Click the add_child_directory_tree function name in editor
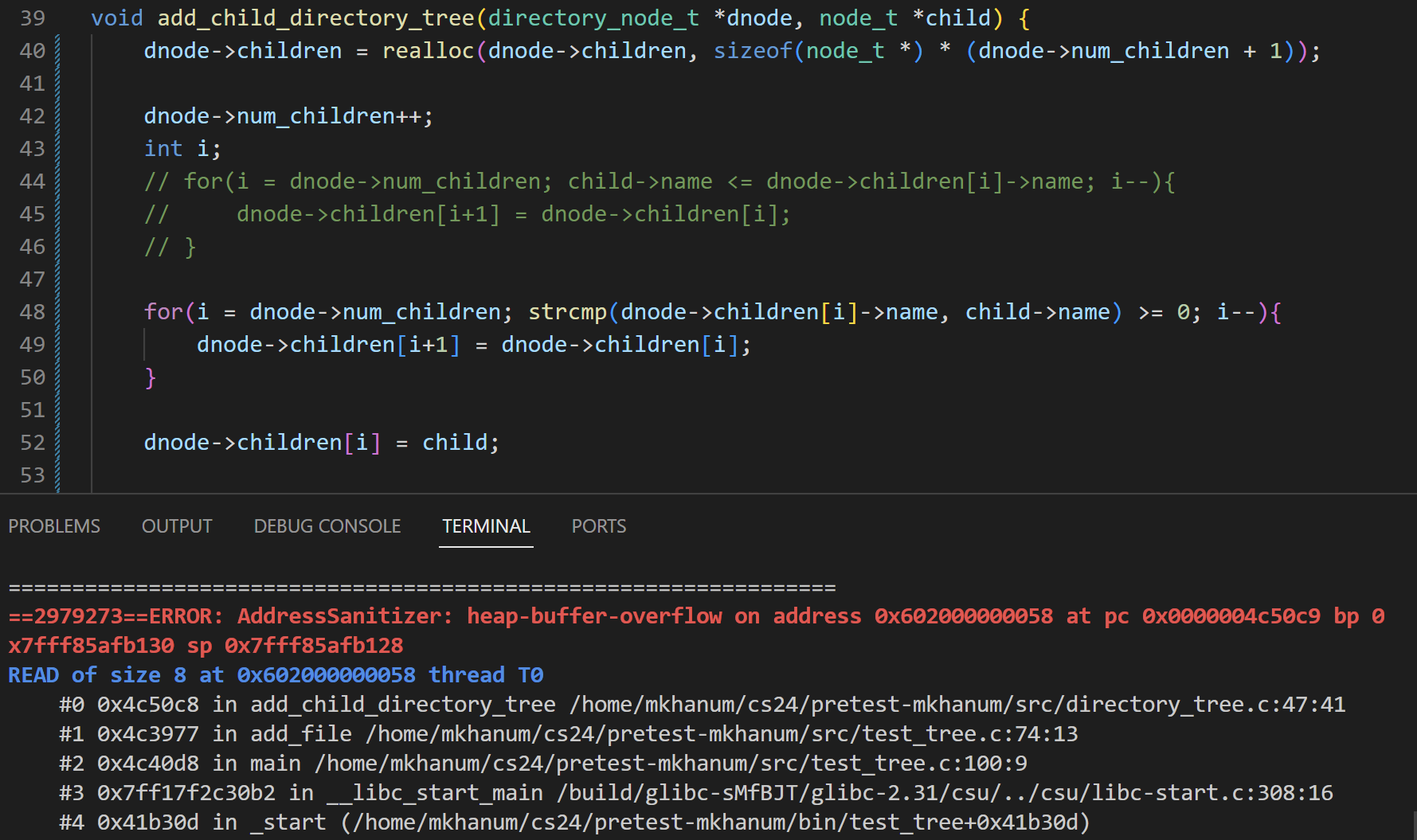 point(315,18)
